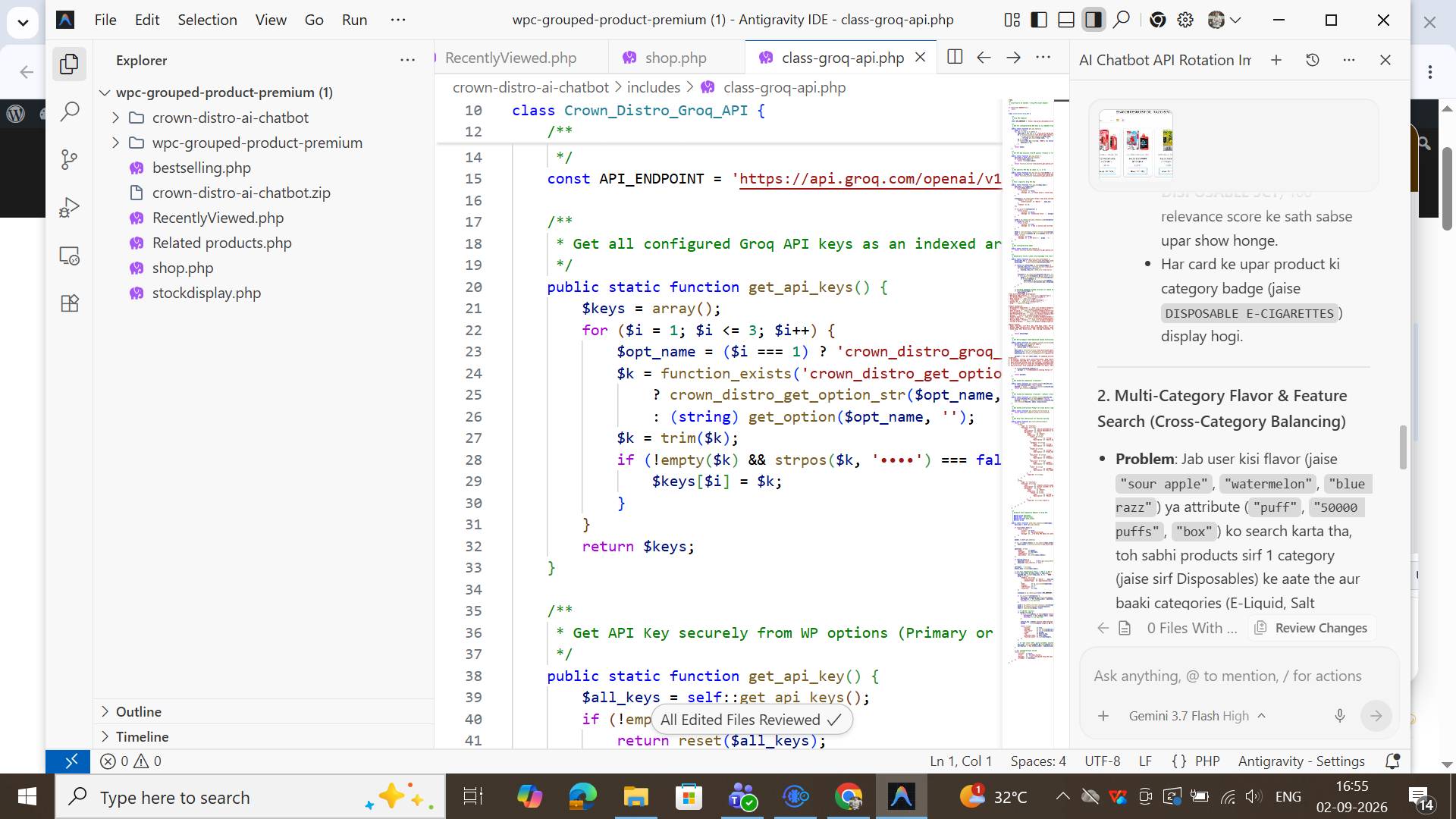This screenshot has width=1456, height=819.
Task: Open the Search view in activity bar
Action: coord(69,111)
